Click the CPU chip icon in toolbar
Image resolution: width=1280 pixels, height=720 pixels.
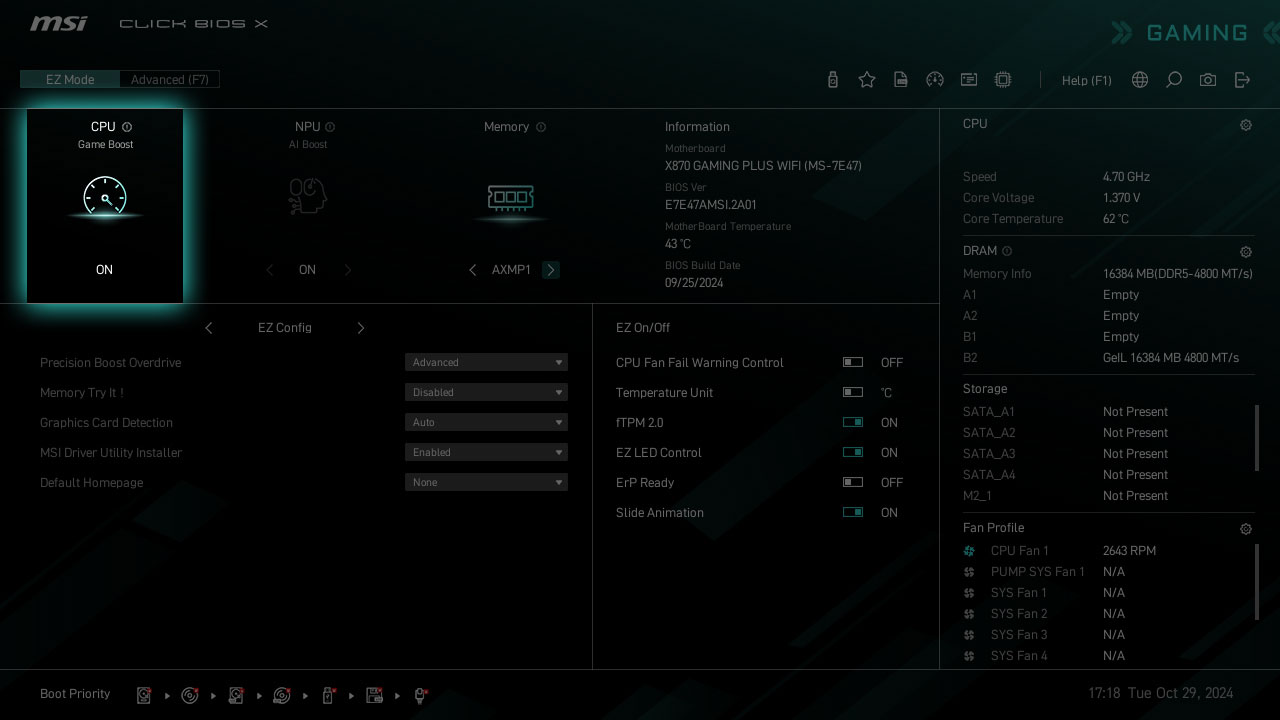(1003, 80)
